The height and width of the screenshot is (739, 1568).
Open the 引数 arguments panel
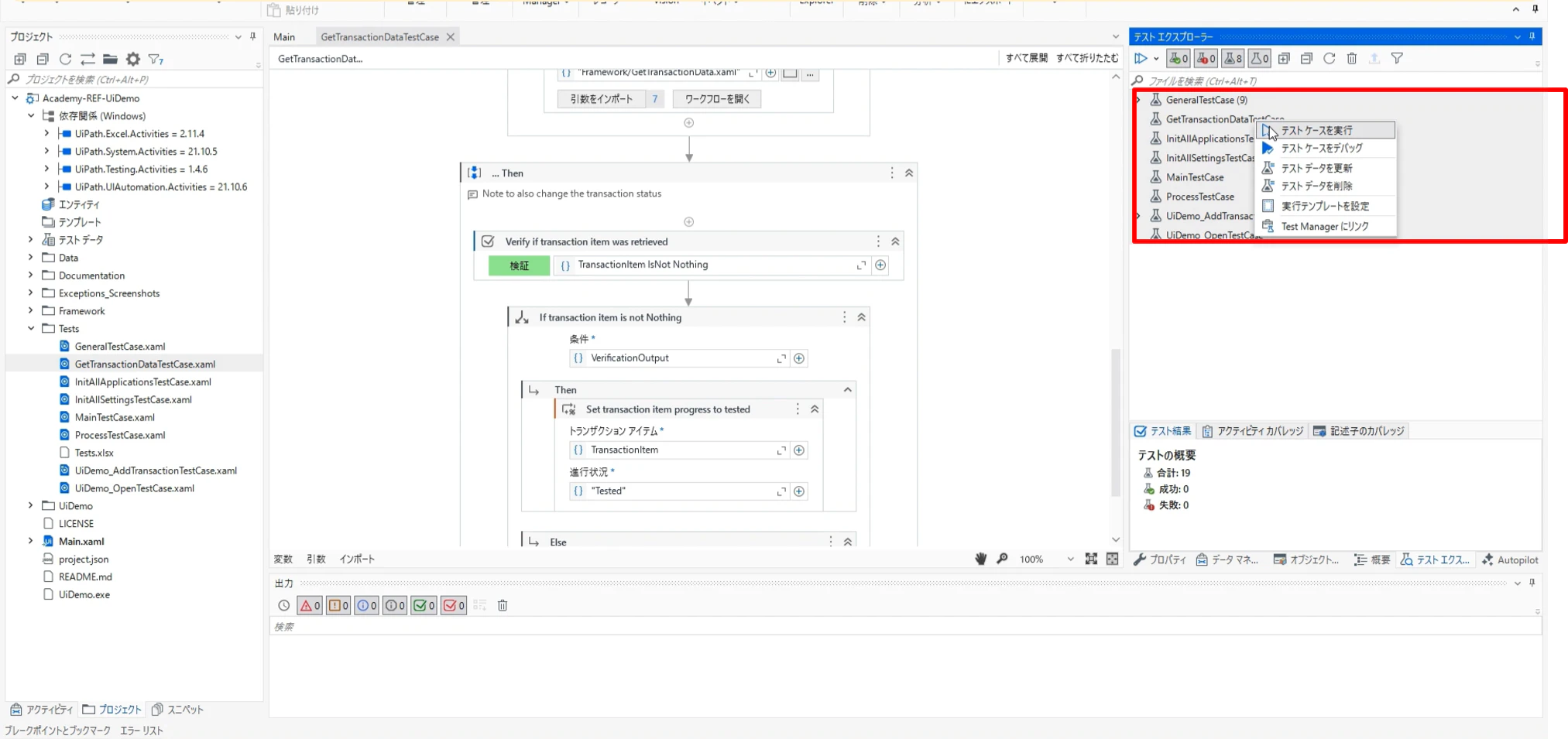coord(316,559)
